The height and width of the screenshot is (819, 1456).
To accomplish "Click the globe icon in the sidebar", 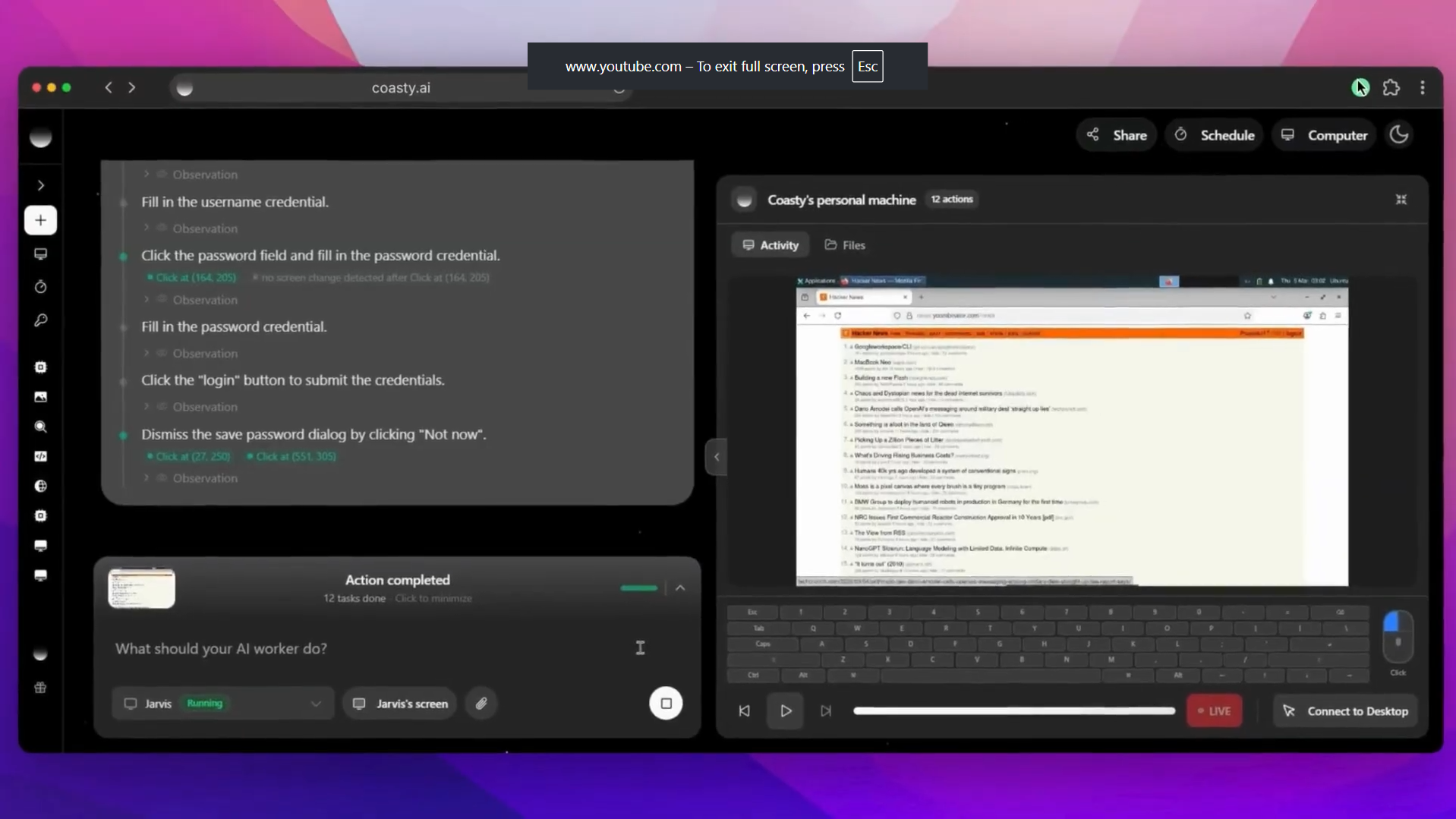I will 40,486.
